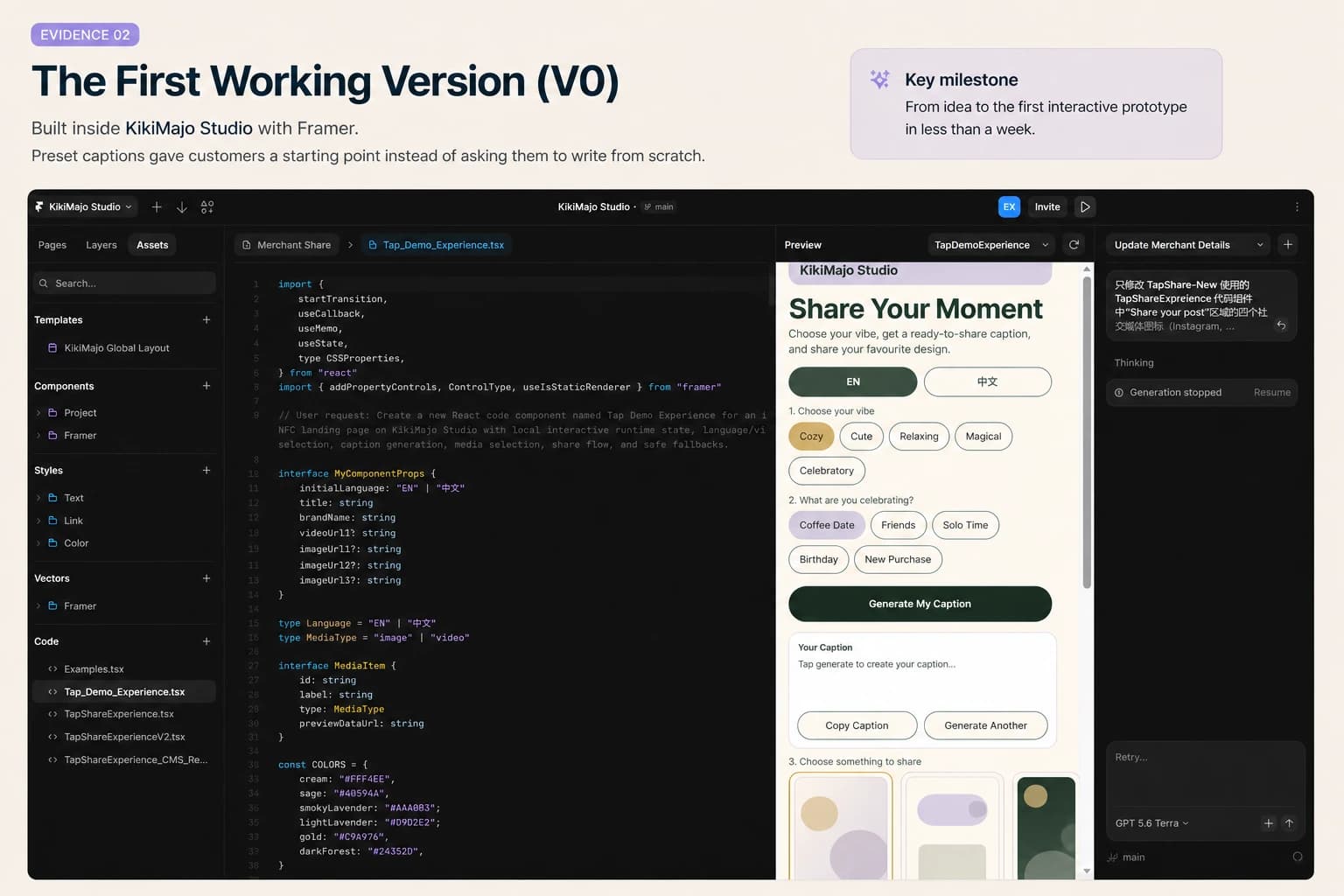The image size is (1344, 896).
Task: Click the Invite button
Action: pyautogui.click(x=1047, y=207)
